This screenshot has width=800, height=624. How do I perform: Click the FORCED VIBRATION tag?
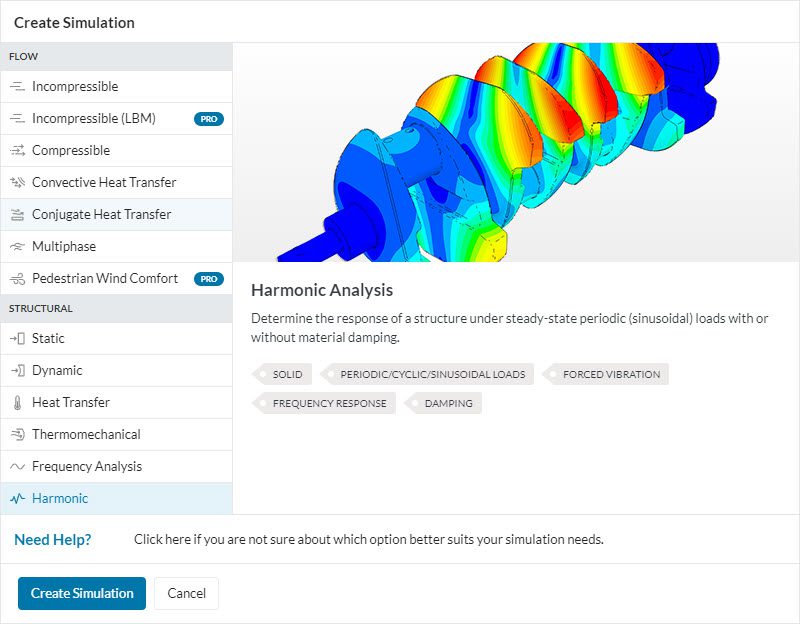pyautogui.click(x=610, y=375)
